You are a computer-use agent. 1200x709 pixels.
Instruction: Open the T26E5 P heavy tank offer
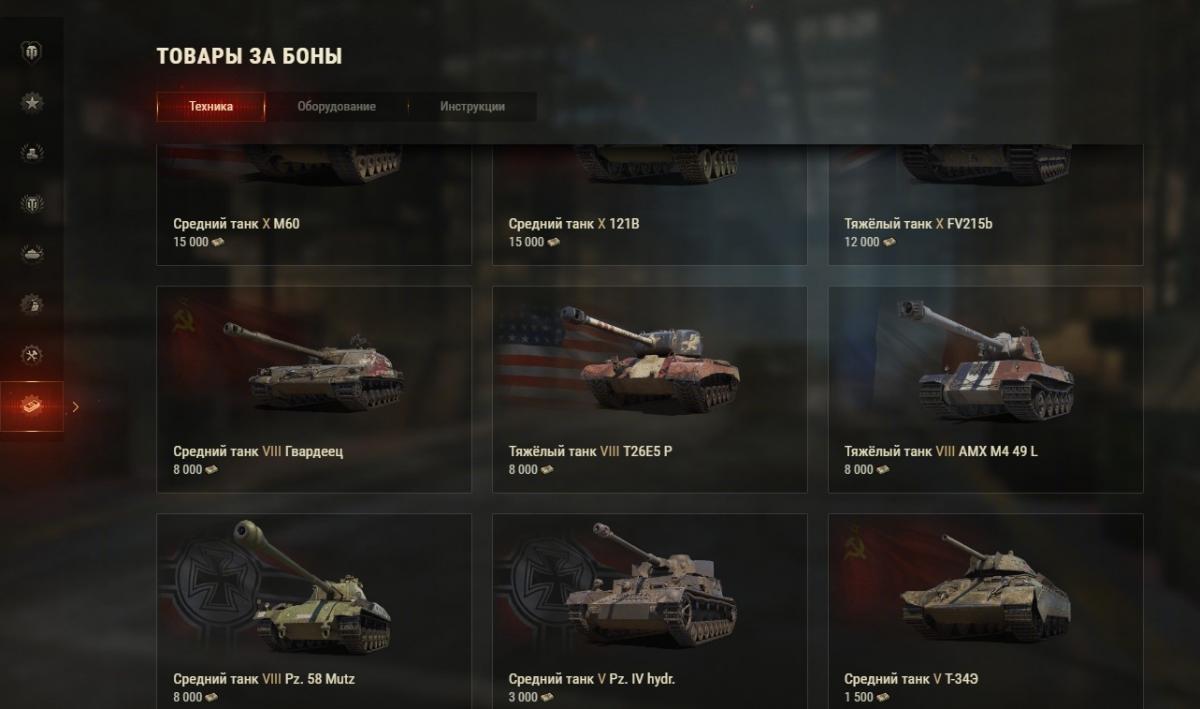[x=650, y=389]
